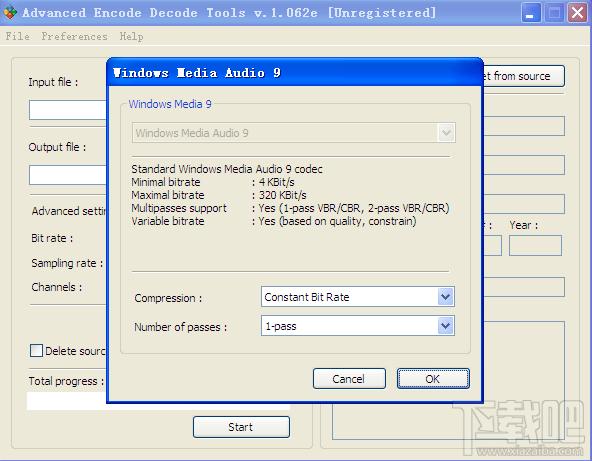This screenshot has width=592, height=461.
Task: Click the 'Windows Media 9' group title
Action: (x=170, y=104)
